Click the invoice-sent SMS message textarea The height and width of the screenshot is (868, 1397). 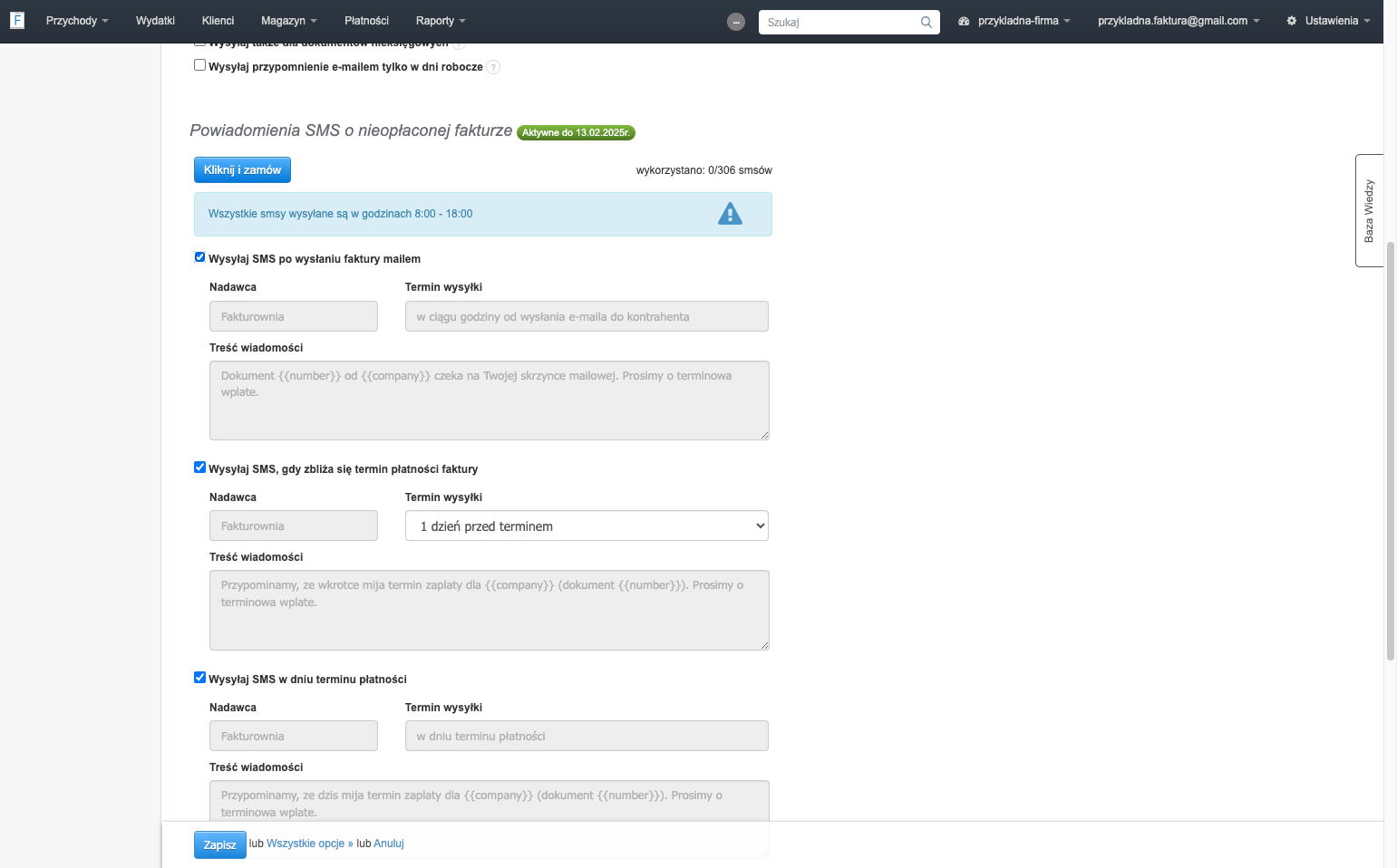pos(490,400)
